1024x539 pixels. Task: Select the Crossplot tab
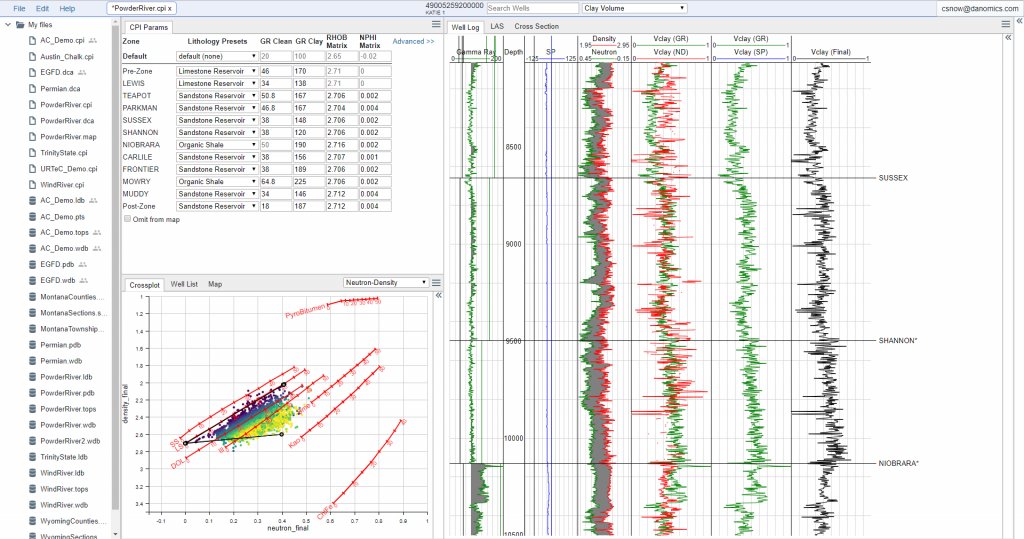[144, 285]
